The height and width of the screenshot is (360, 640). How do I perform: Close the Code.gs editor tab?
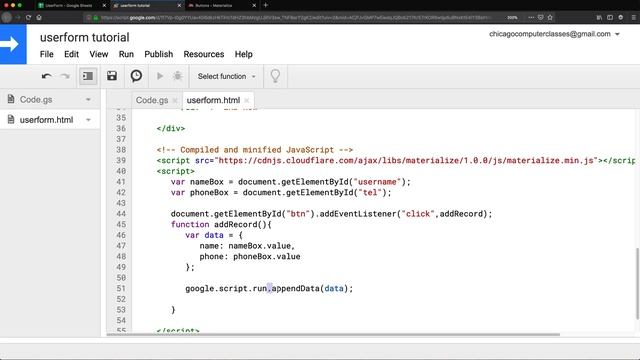175,100
